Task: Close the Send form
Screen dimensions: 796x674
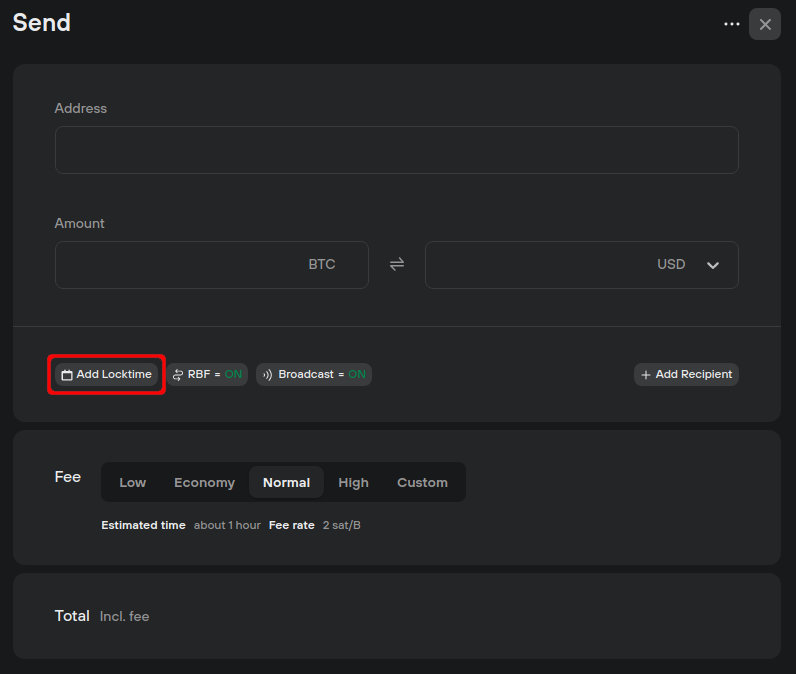Action: (765, 24)
